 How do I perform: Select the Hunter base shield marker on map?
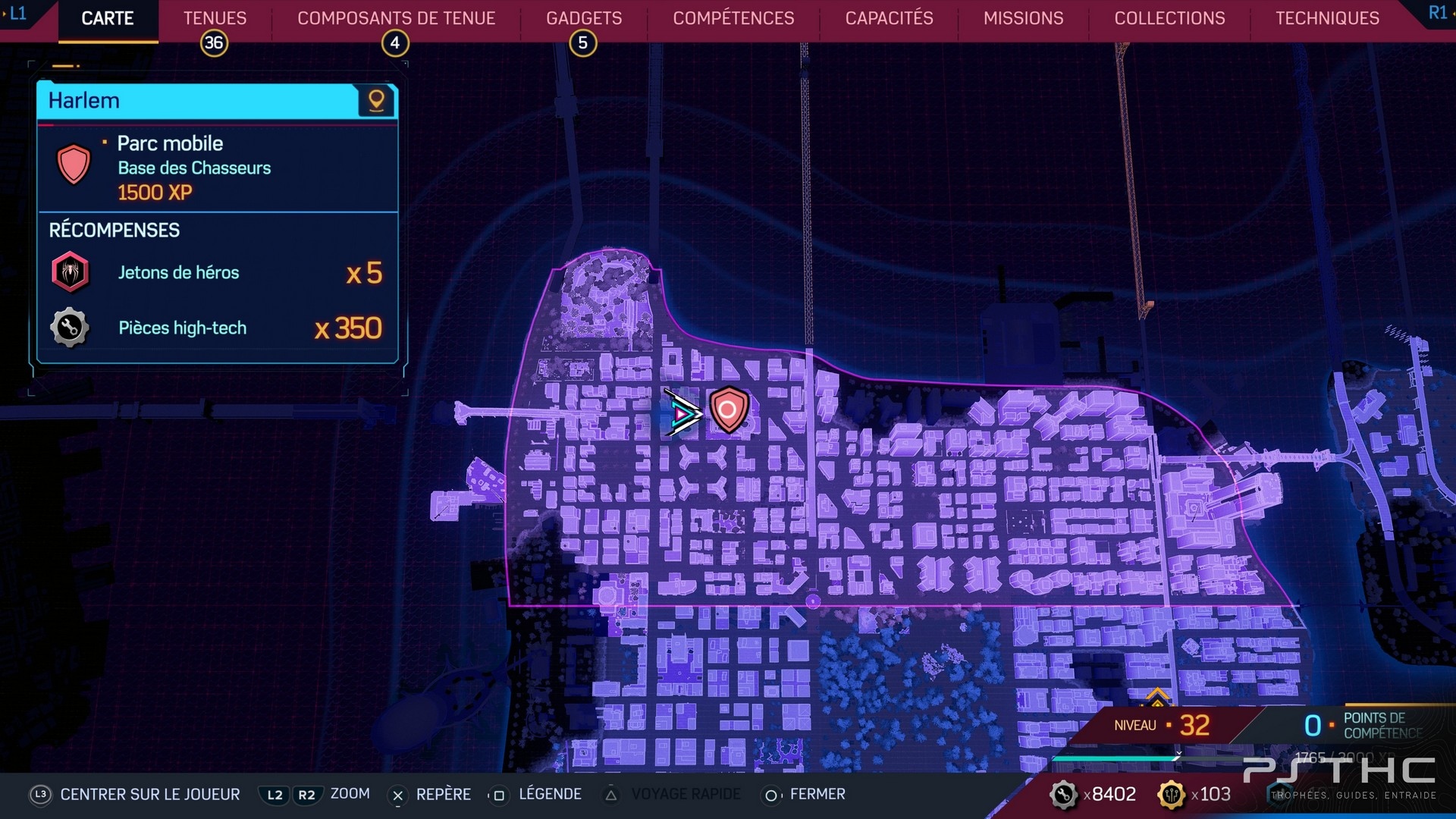729,409
